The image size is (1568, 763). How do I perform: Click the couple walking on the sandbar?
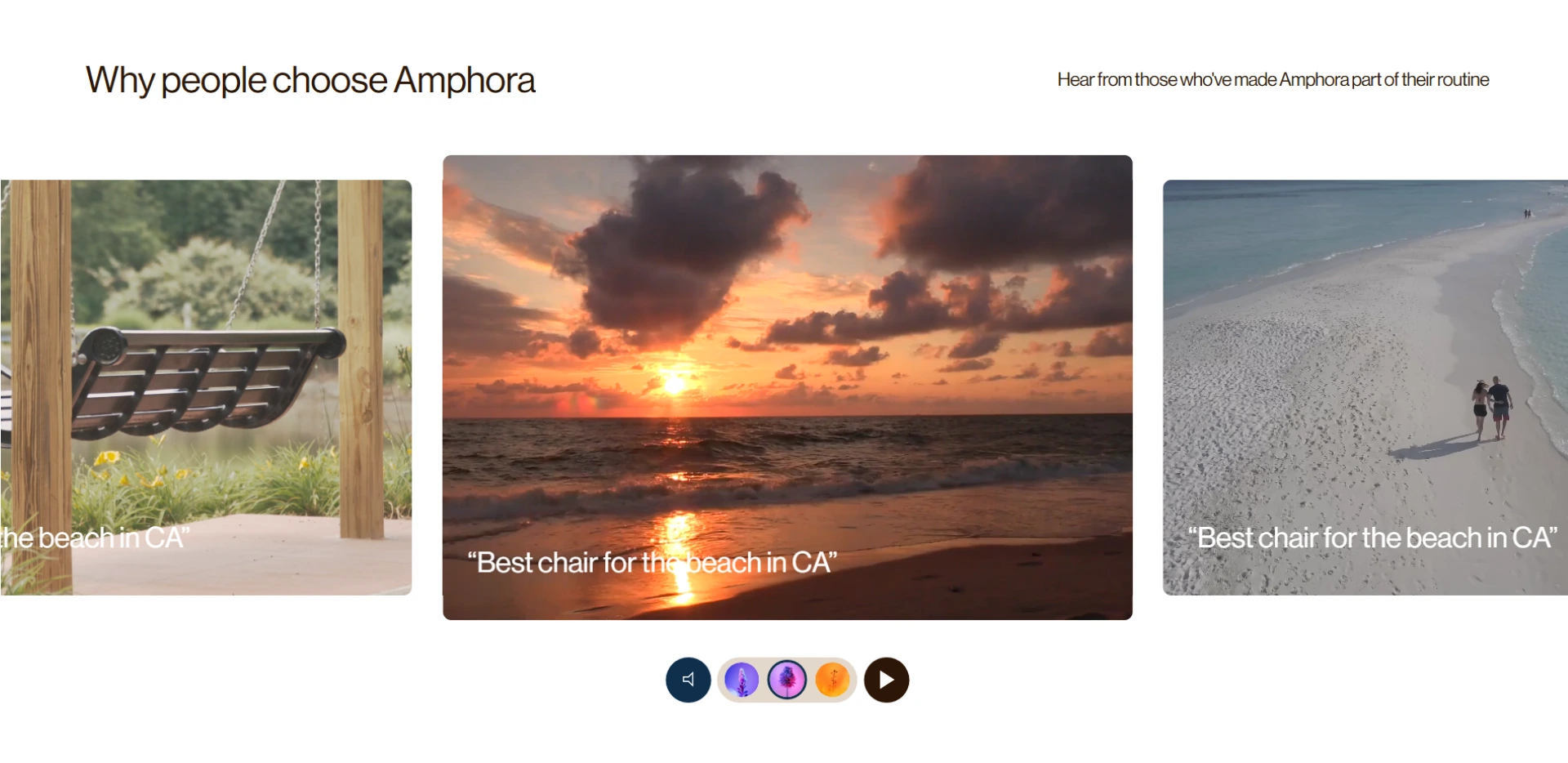pyautogui.click(x=1492, y=408)
